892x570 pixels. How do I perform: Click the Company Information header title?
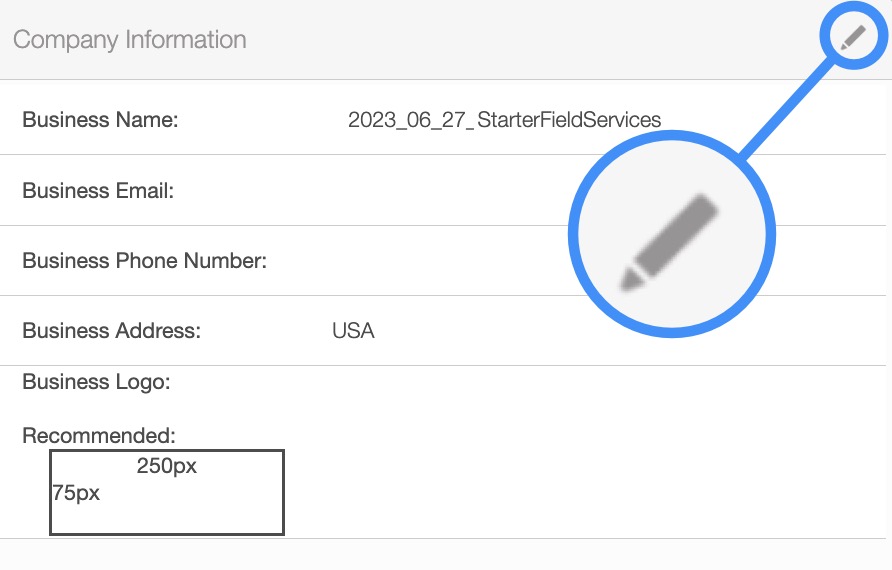[x=130, y=40]
